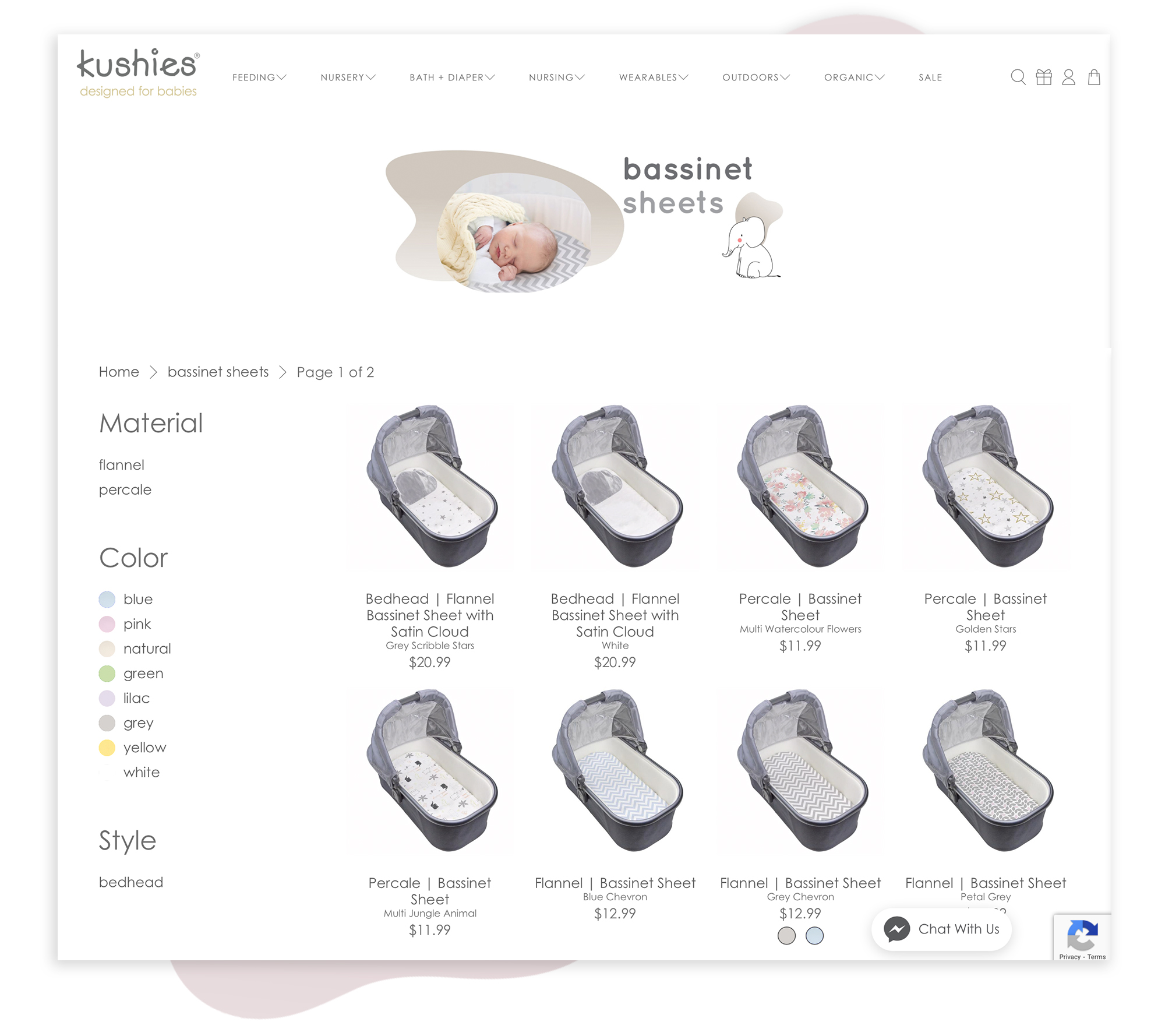Click the Messenger chat icon
This screenshot has height=1036, width=1165.
[897, 929]
